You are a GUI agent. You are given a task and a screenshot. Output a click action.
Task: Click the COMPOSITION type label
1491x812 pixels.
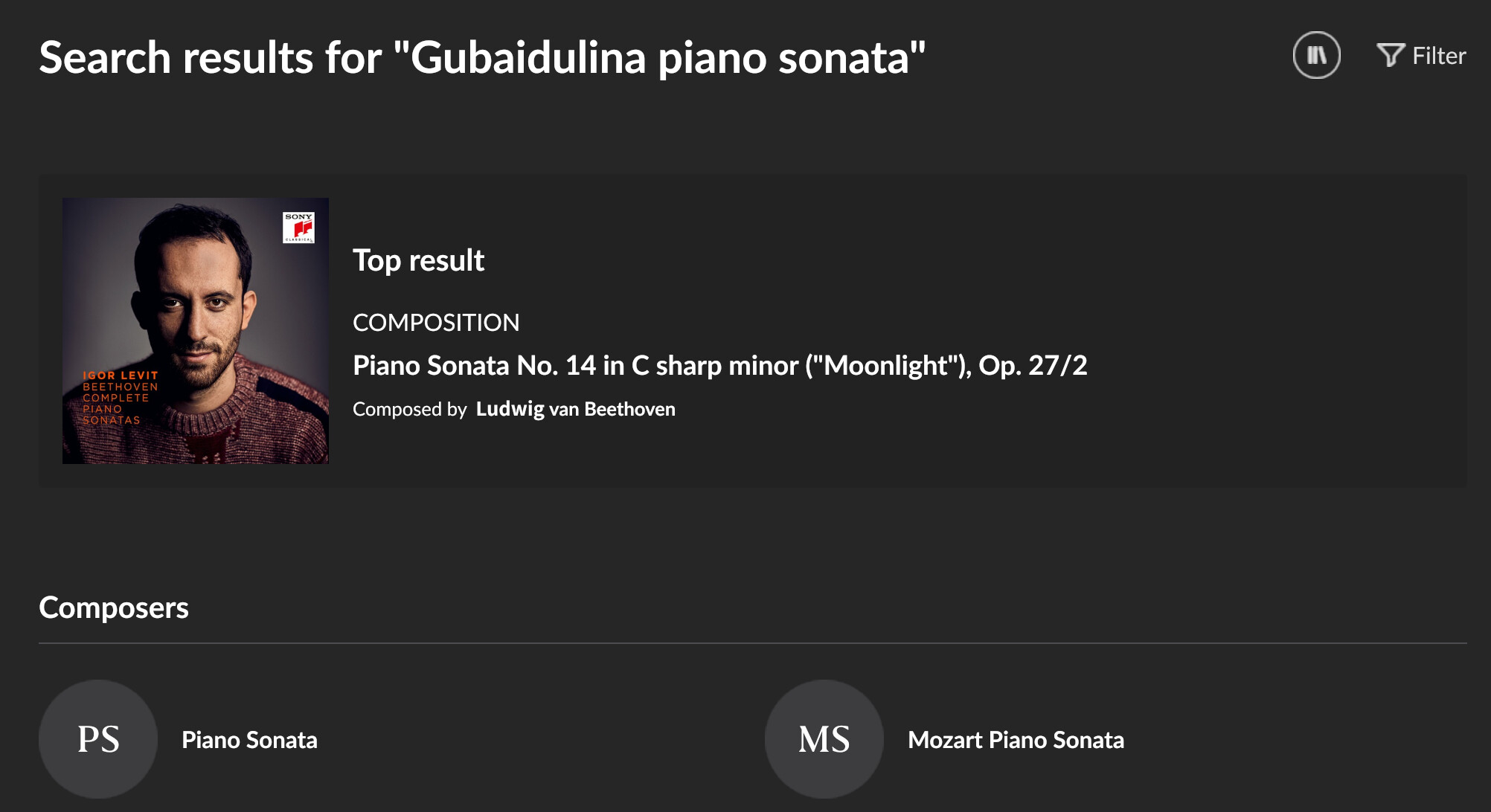point(436,323)
